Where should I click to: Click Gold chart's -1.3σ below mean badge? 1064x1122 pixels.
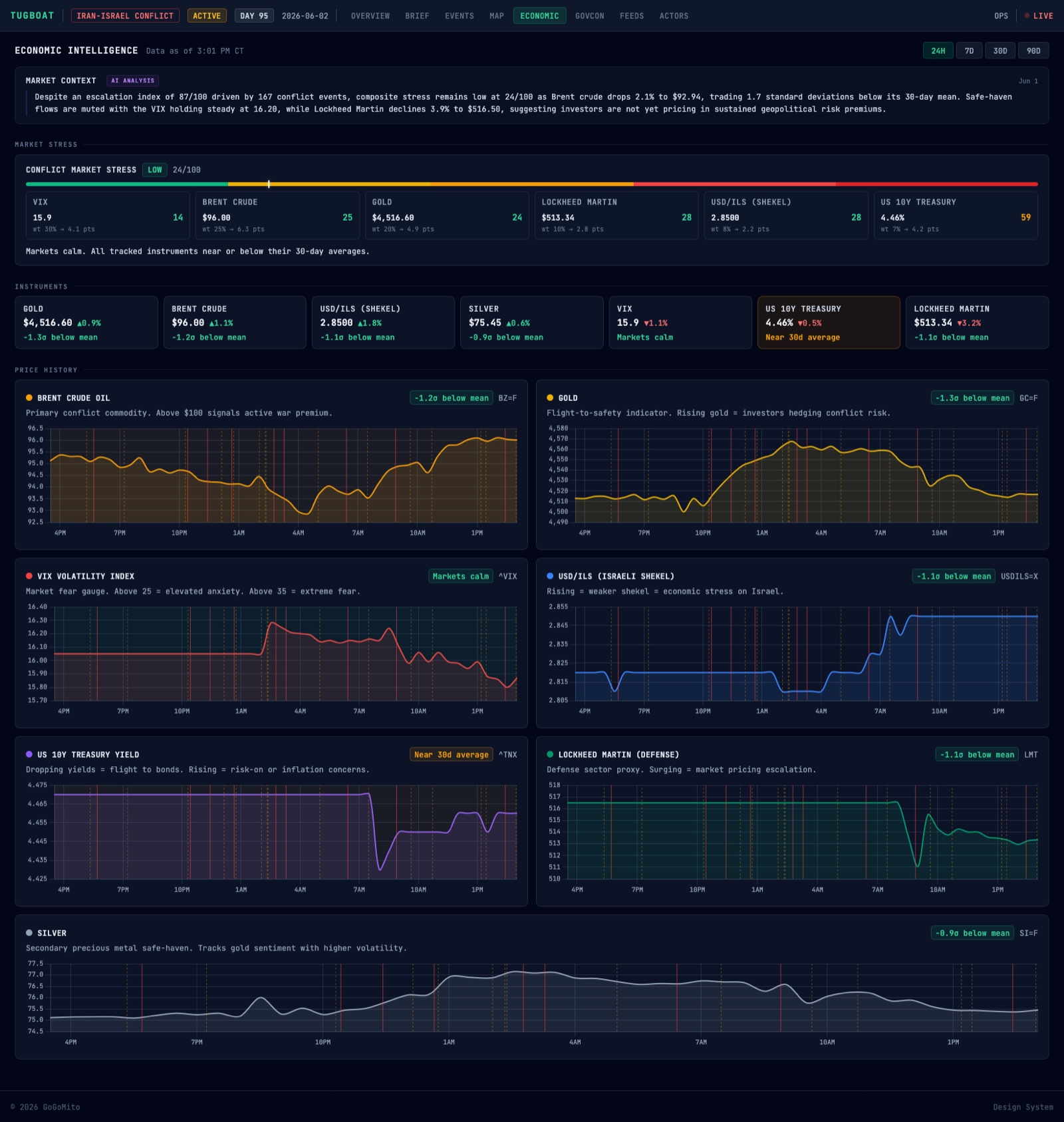(972, 398)
